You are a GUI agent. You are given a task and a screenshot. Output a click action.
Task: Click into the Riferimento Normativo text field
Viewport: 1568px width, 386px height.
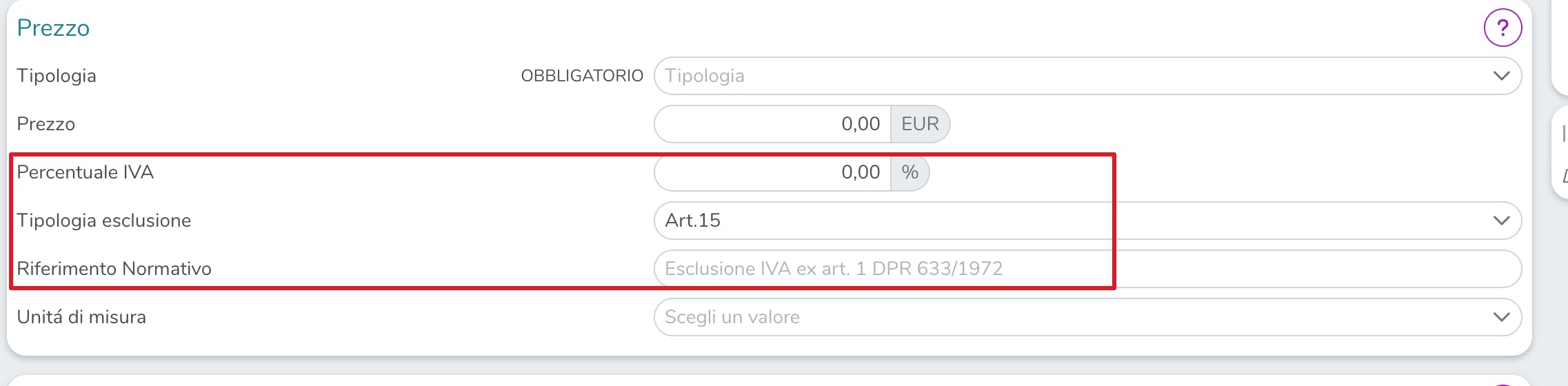tap(1087, 269)
